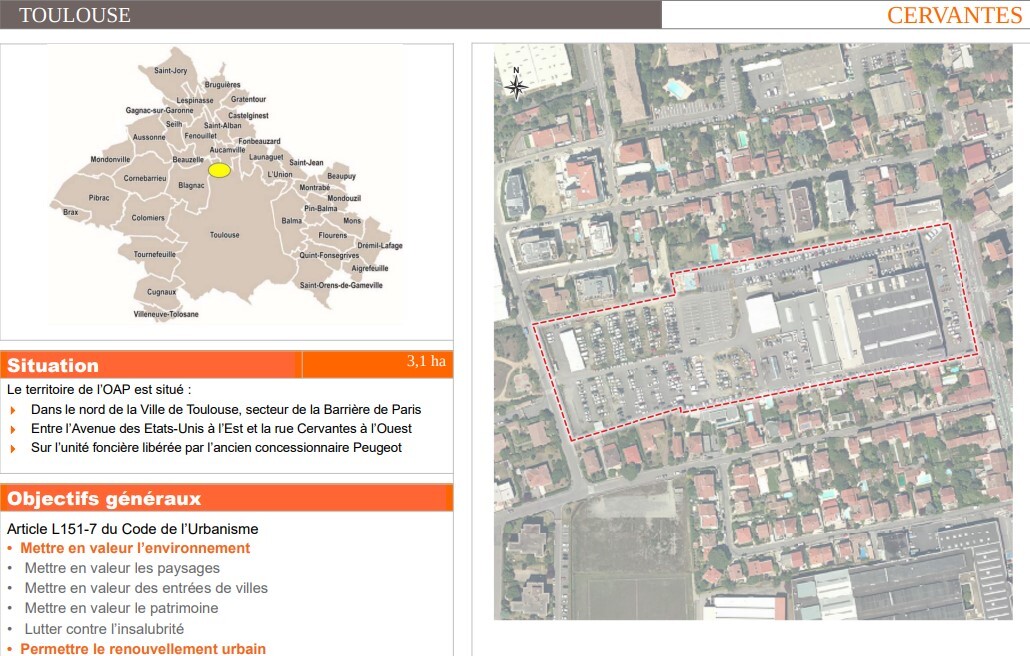Click 'Article L151-7 du Code de l'Urbanisme' text
1030x656 pixels.
(133, 529)
